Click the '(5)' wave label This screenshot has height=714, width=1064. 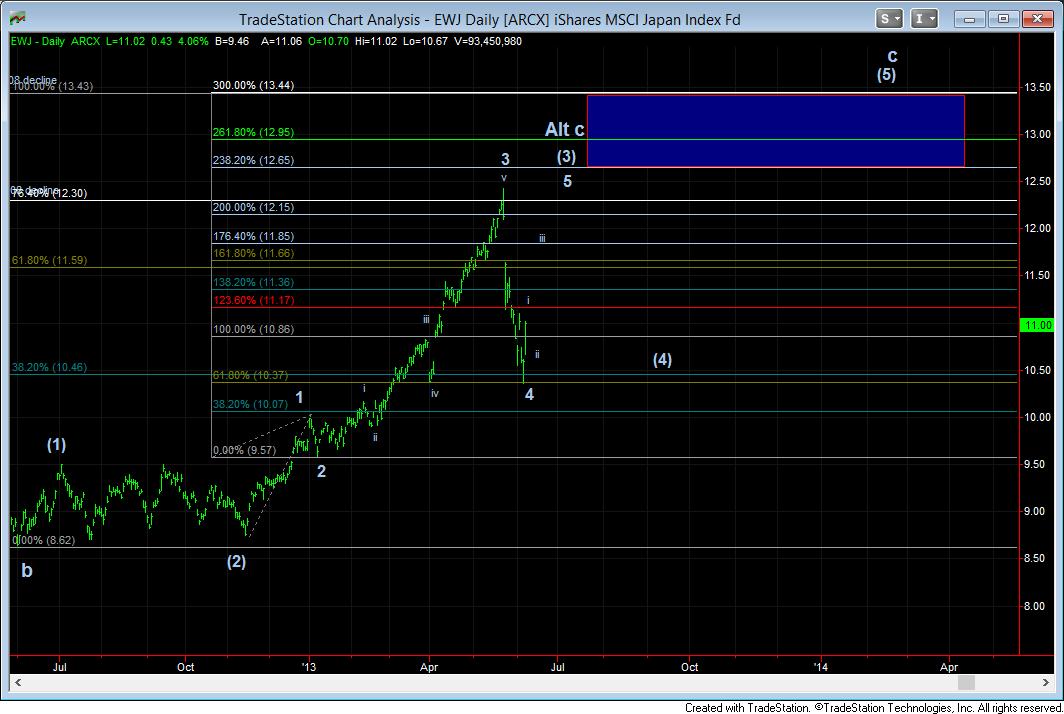(x=886, y=75)
